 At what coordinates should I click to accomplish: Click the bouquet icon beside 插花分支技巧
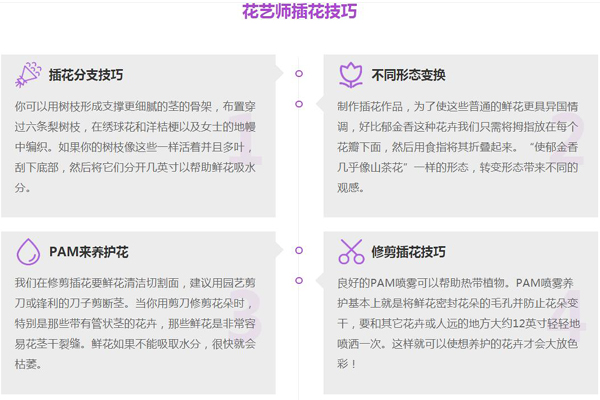(x=29, y=75)
